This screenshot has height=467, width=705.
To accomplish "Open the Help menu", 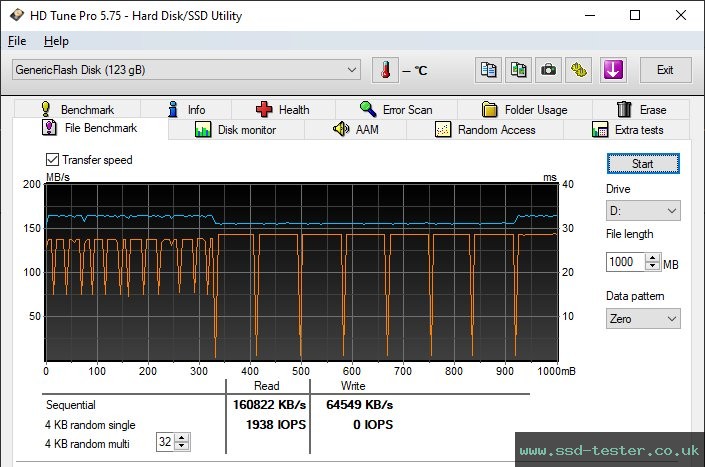I will pyautogui.click(x=56, y=41).
